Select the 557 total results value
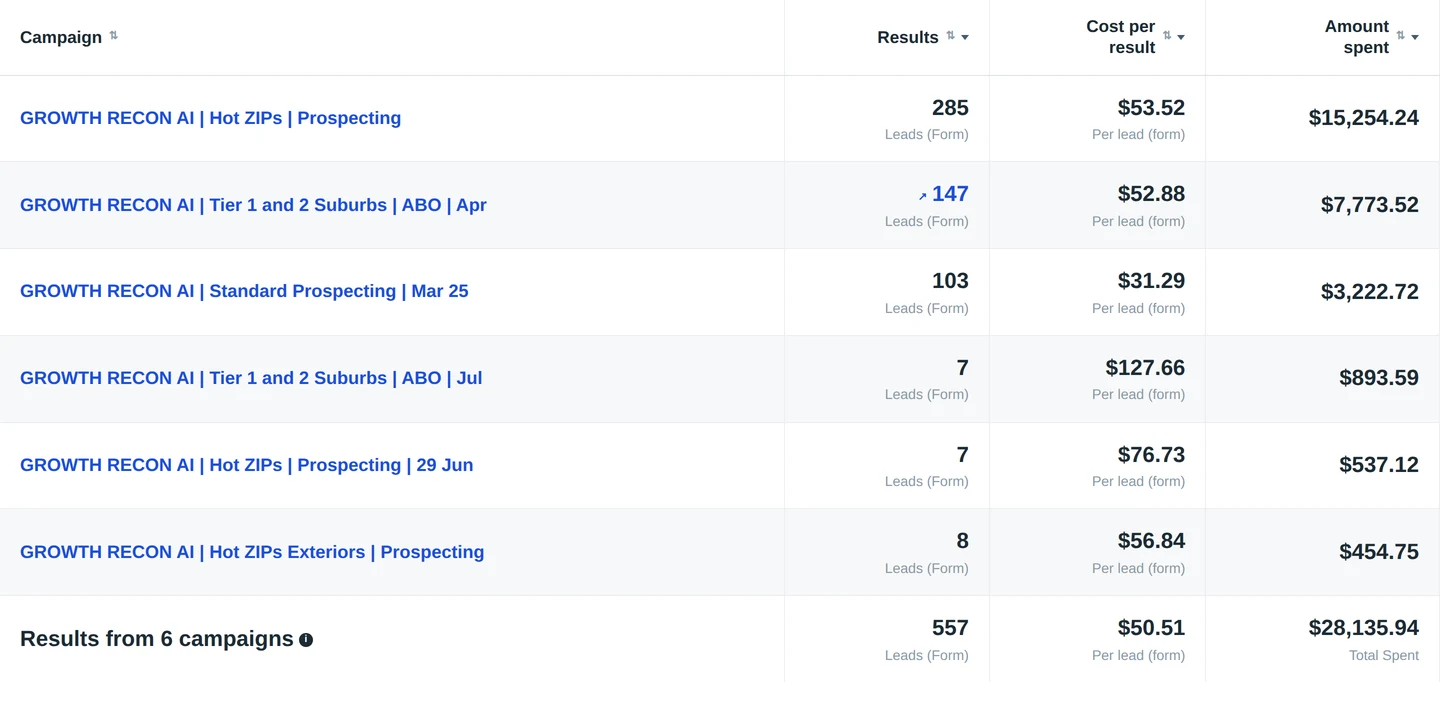This screenshot has height=706, width=1440. click(x=950, y=628)
